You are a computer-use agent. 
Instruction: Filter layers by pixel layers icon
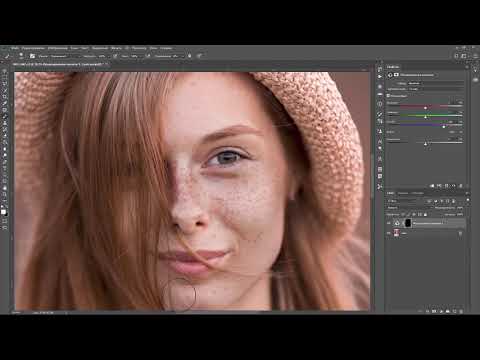point(429,201)
